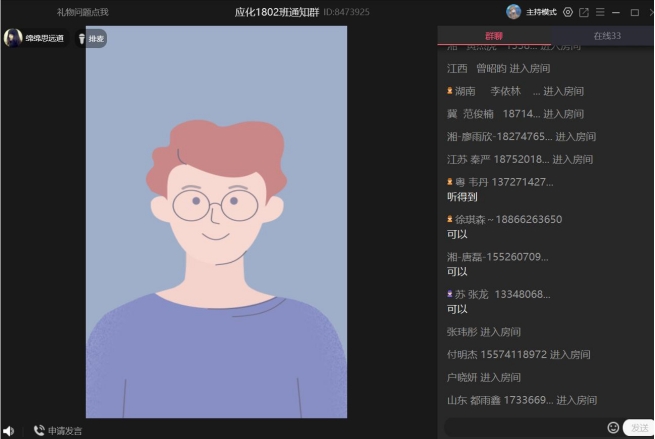Click the 发送 send button
Image resolution: width=655 pixels, height=439 pixels.
tap(639, 428)
